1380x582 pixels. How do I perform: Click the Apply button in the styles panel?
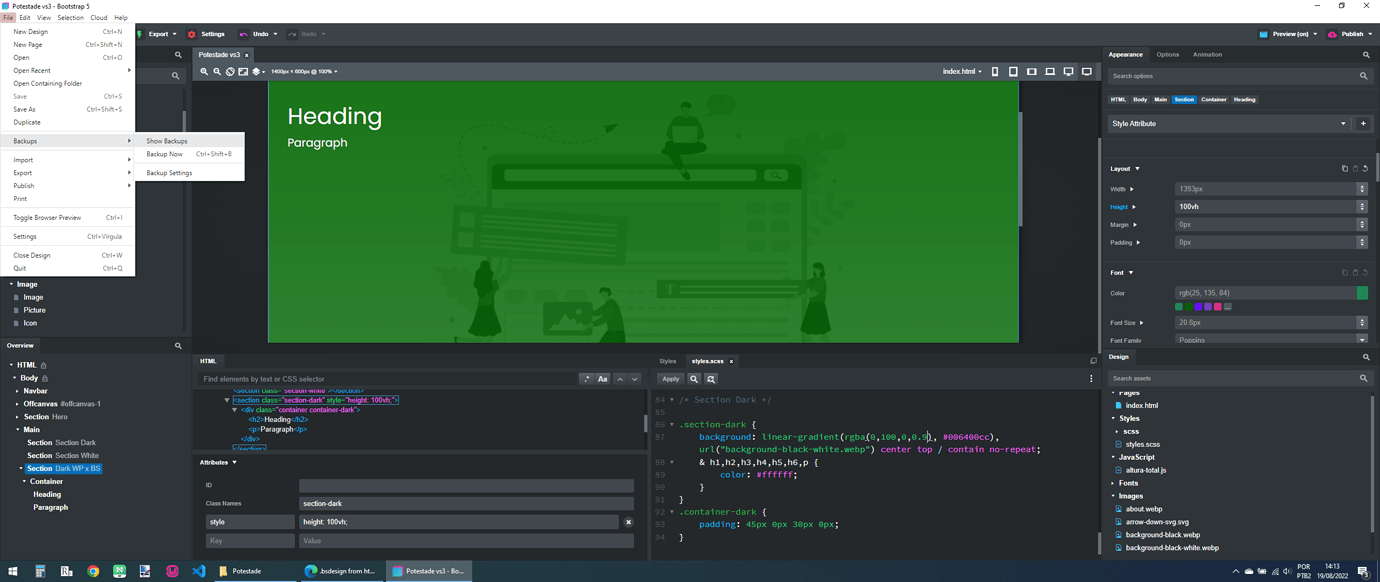click(x=670, y=378)
